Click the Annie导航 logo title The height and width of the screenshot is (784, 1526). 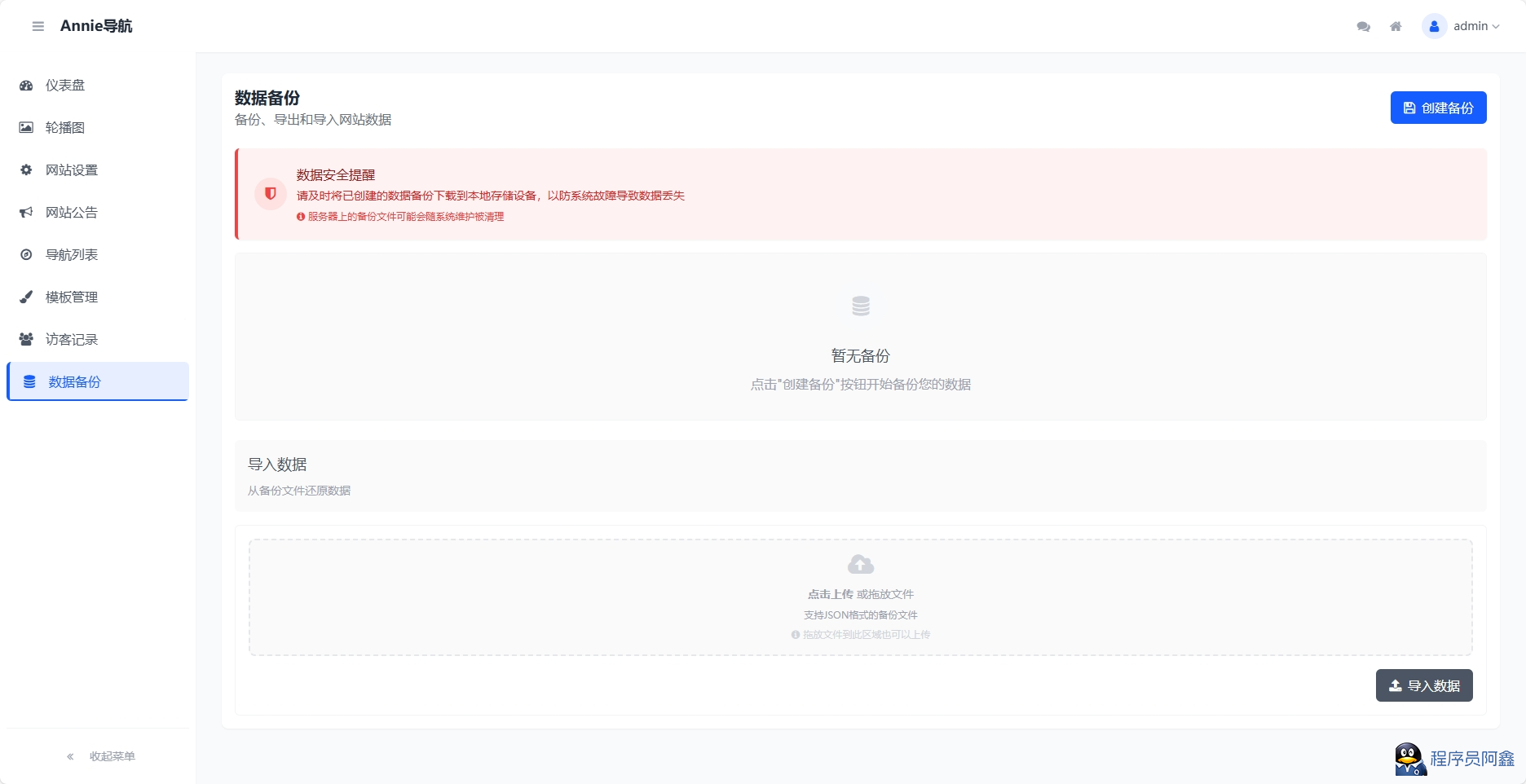click(x=96, y=26)
